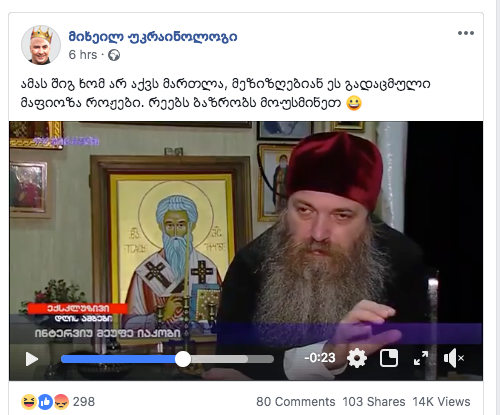Open the poster's crowned profile picture
This screenshot has width=500, height=415.
(41, 45)
